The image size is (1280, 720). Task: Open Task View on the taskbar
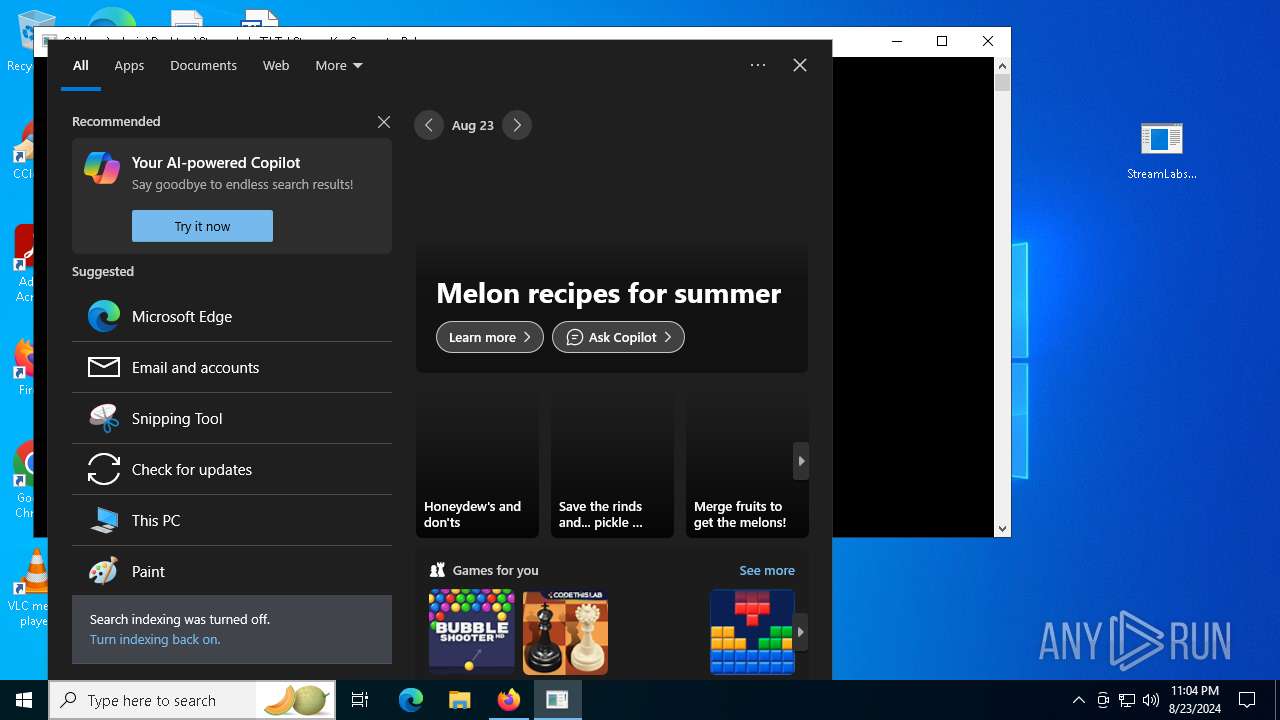click(360, 700)
